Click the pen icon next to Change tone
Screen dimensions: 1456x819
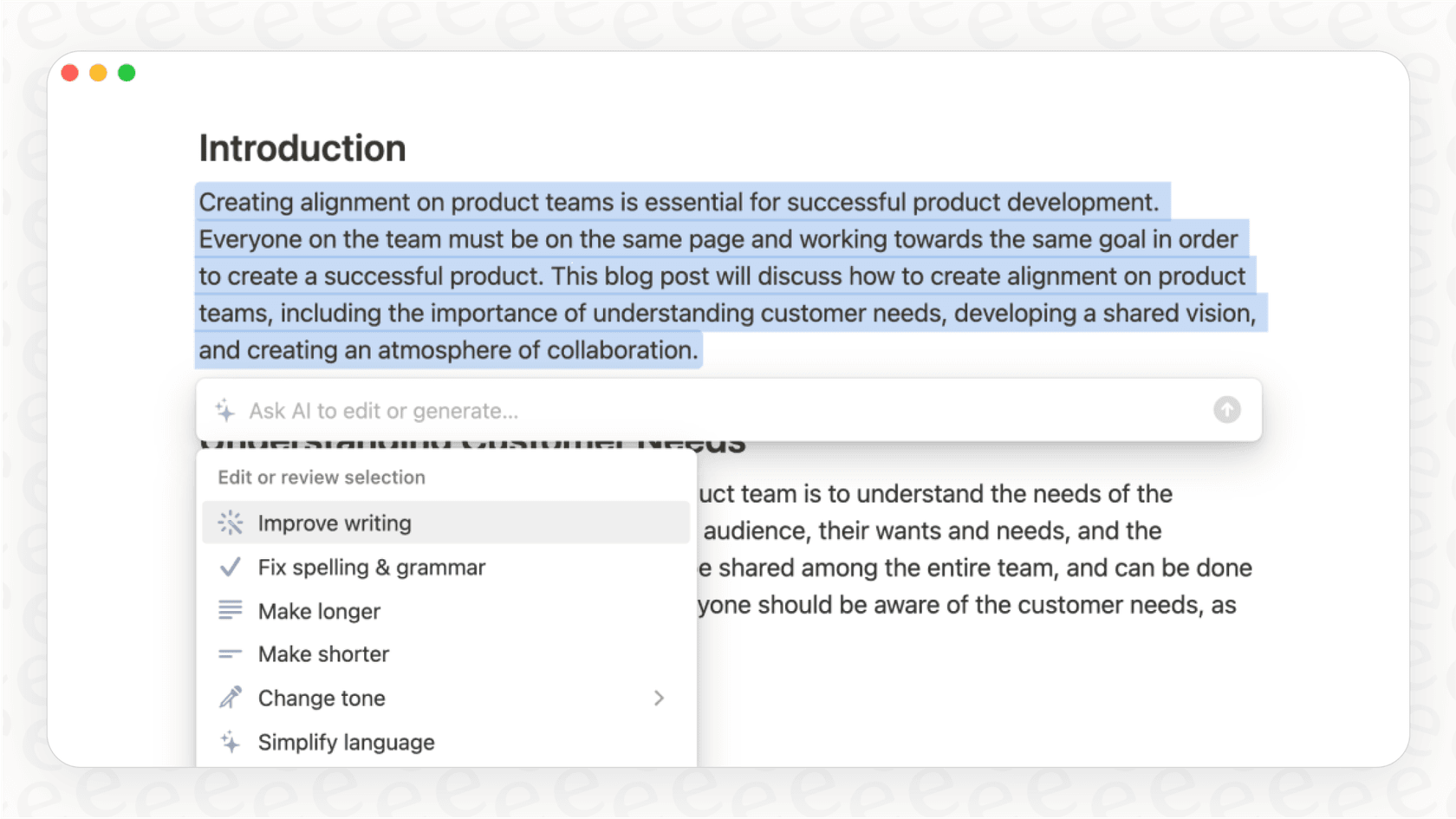tap(231, 697)
